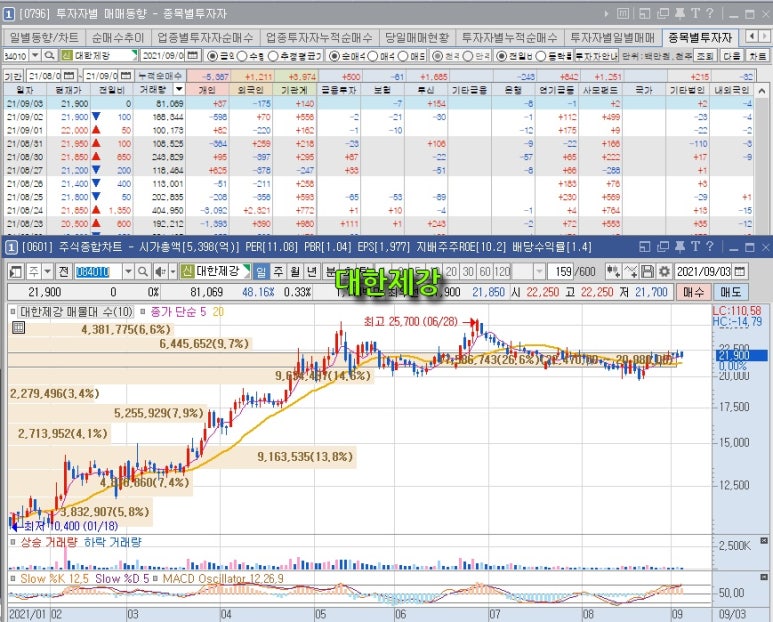Viewport: 773px width, 622px height.
Task: Select 일 daily period button in chart
Action: (x=261, y=271)
